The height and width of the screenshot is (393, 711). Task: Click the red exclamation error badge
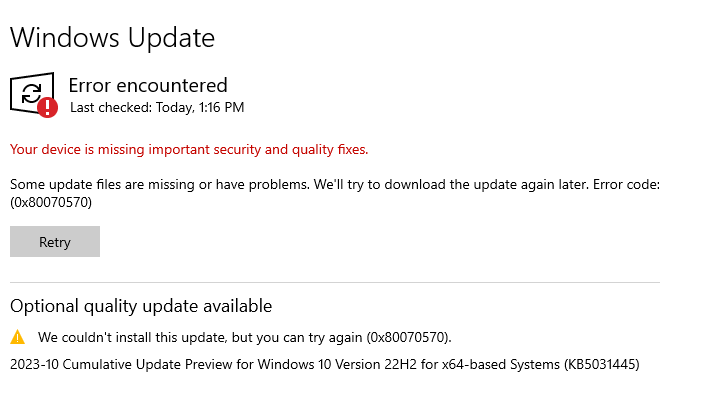point(48,108)
